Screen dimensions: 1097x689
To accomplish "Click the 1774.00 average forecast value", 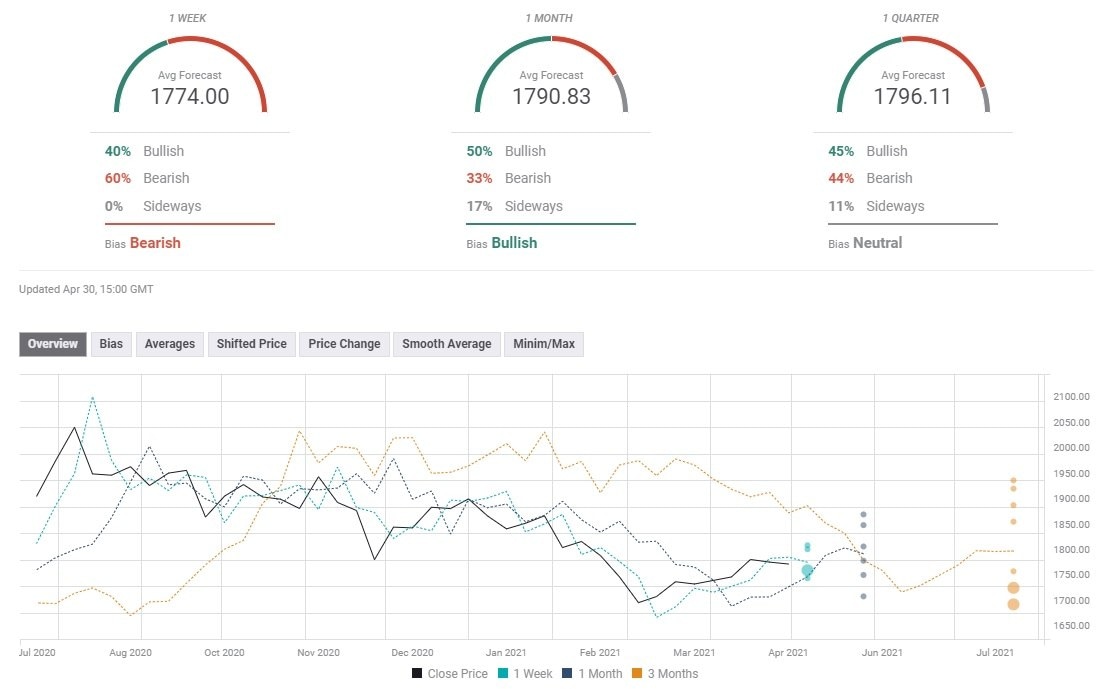I will point(190,96).
